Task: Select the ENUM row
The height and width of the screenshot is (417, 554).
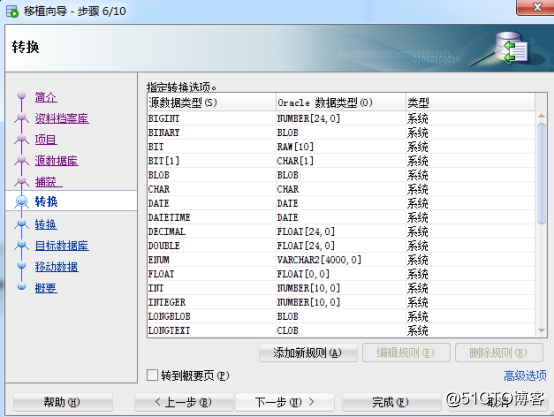Action: [x=341, y=260]
